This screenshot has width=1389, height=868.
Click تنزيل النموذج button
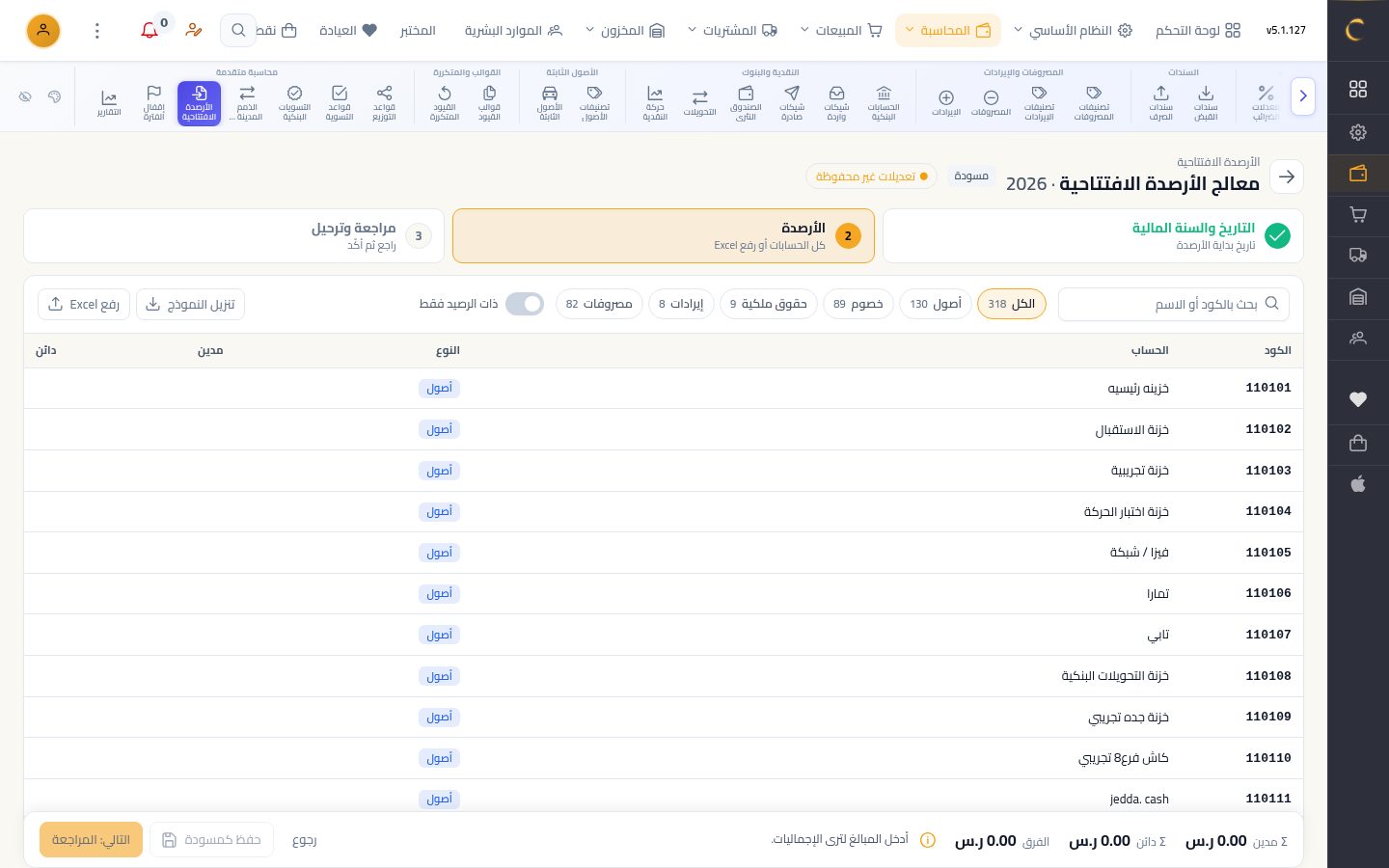point(190,304)
